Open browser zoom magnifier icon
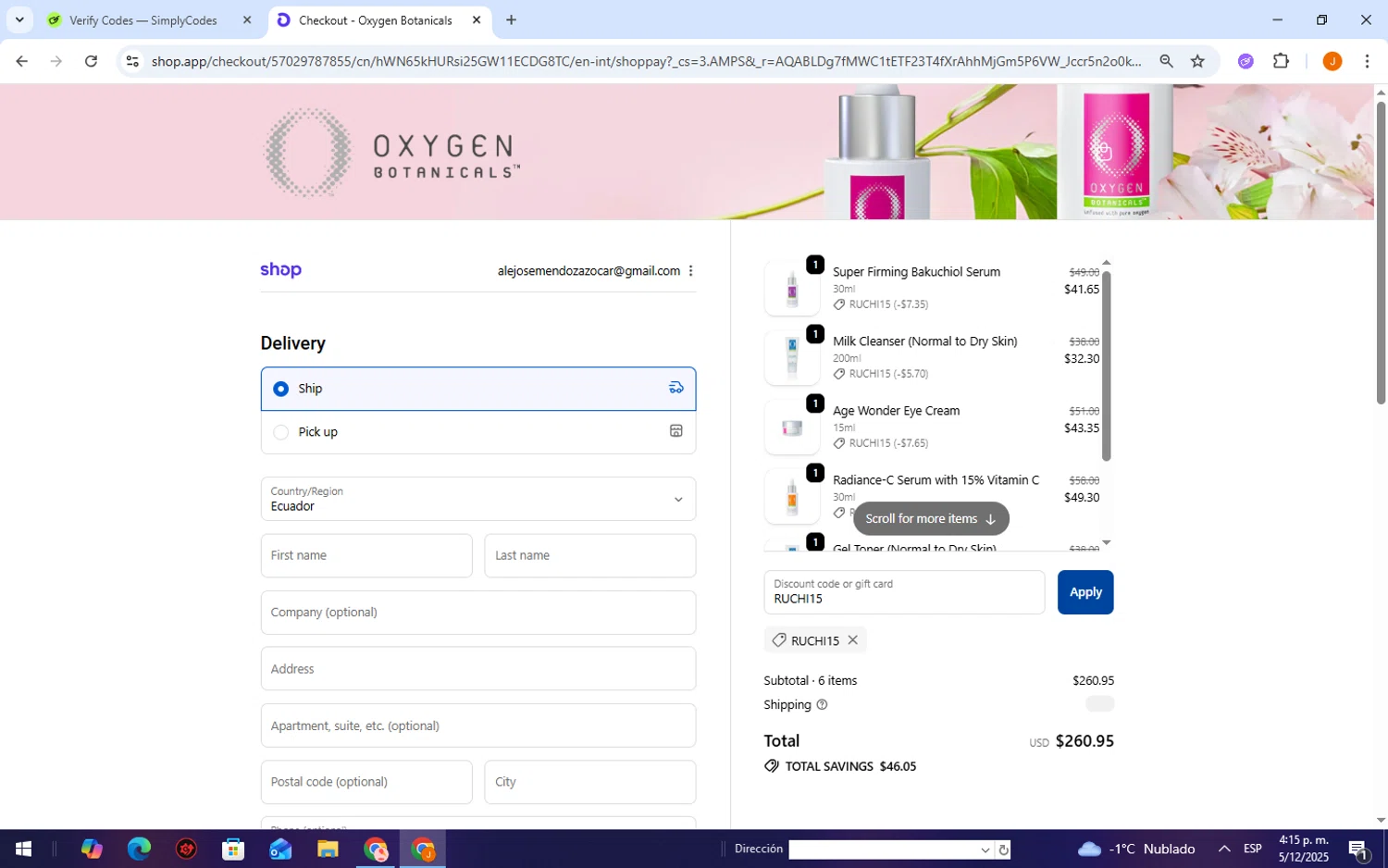The width and height of the screenshot is (1388, 868). pyautogui.click(x=1166, y=61)
